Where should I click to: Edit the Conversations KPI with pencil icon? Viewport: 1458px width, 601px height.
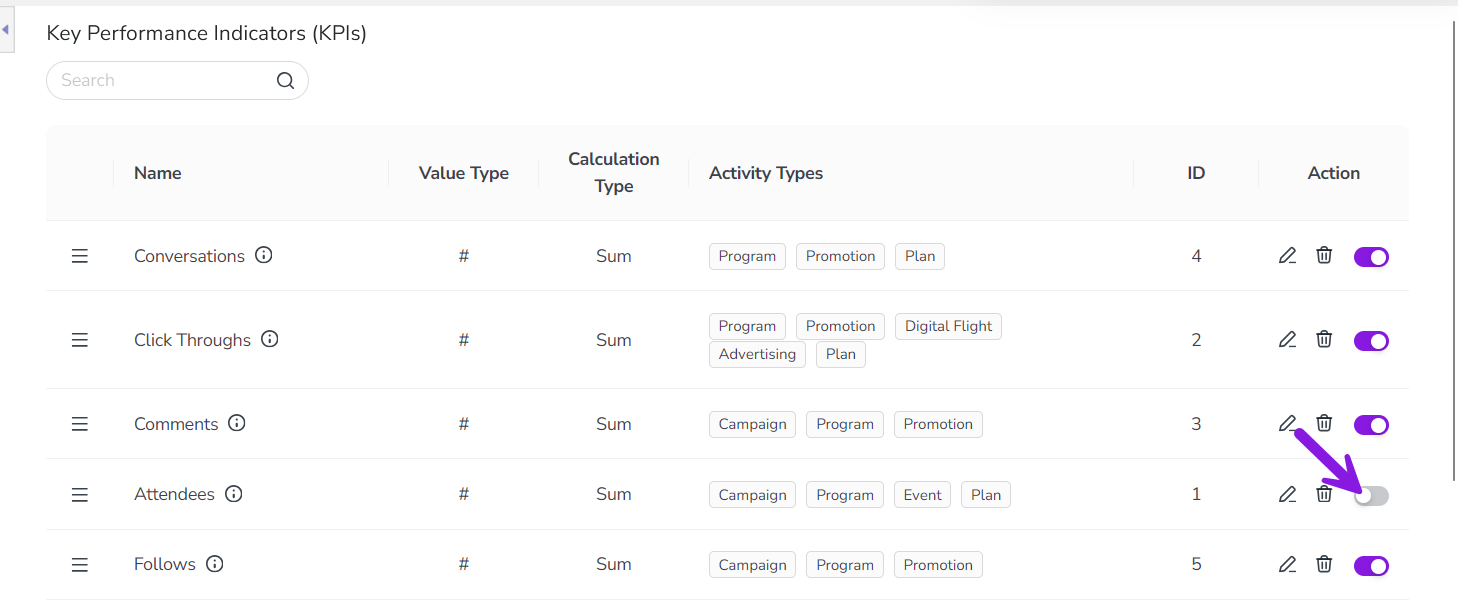[x=1287, y=256]
